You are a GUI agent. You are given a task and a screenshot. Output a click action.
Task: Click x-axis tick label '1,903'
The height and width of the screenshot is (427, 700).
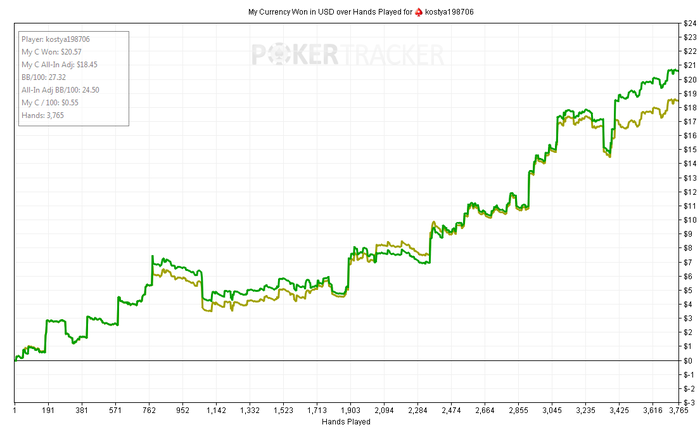coord(350,410)
